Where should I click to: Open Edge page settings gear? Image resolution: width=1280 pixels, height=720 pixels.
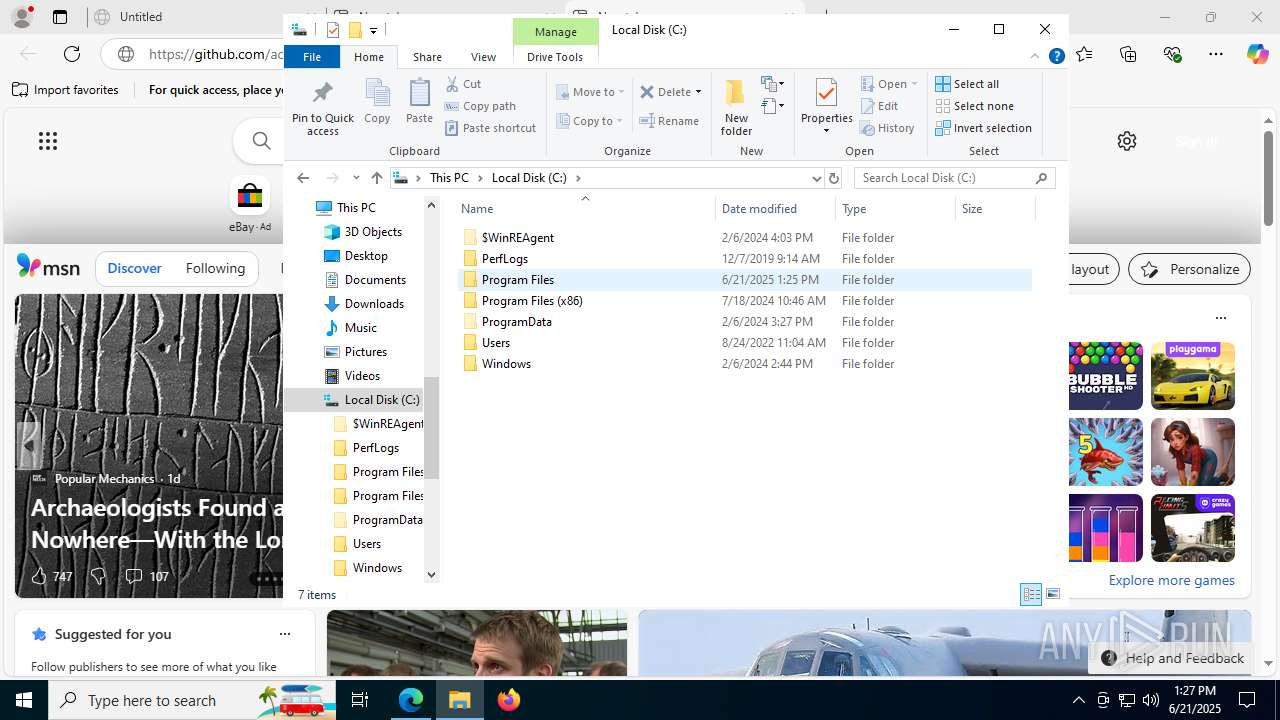1127,141
